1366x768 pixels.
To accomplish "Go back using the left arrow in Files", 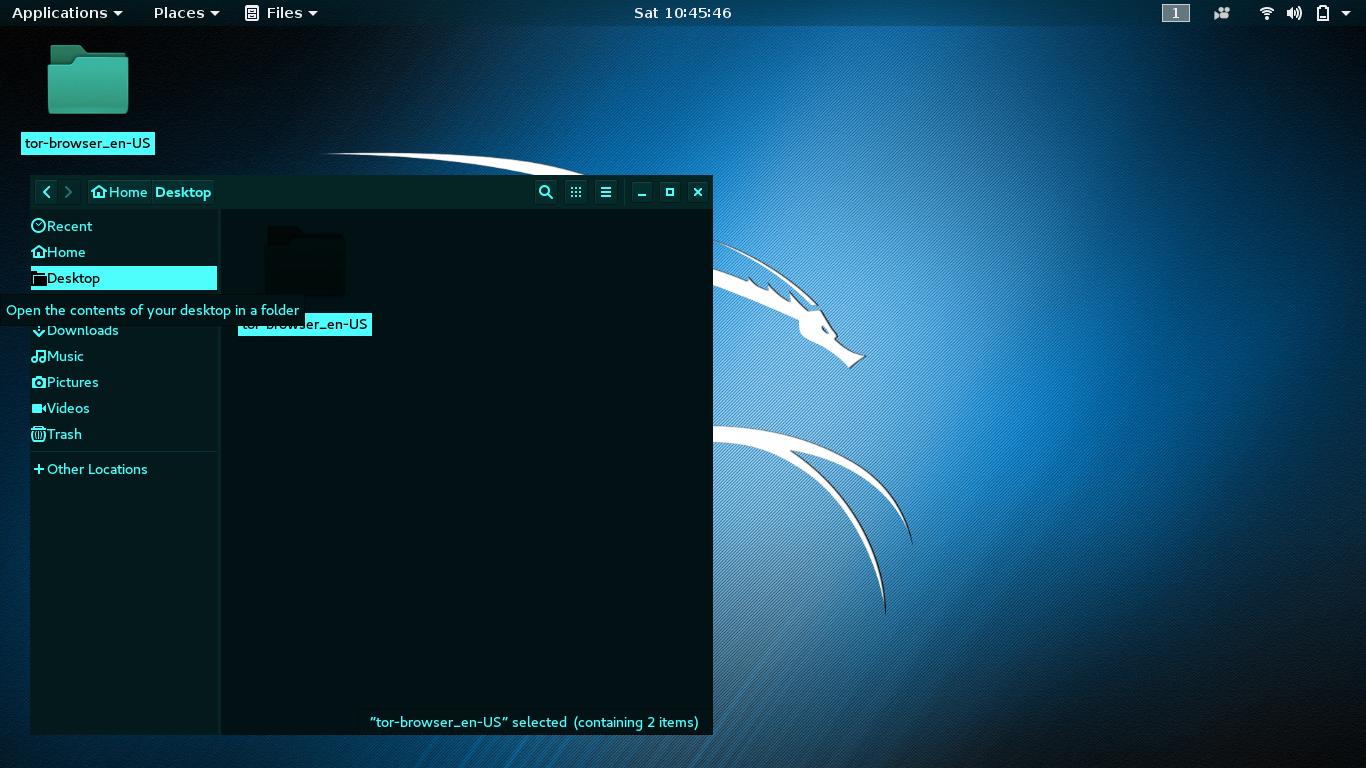I will [x=46, y=192].
